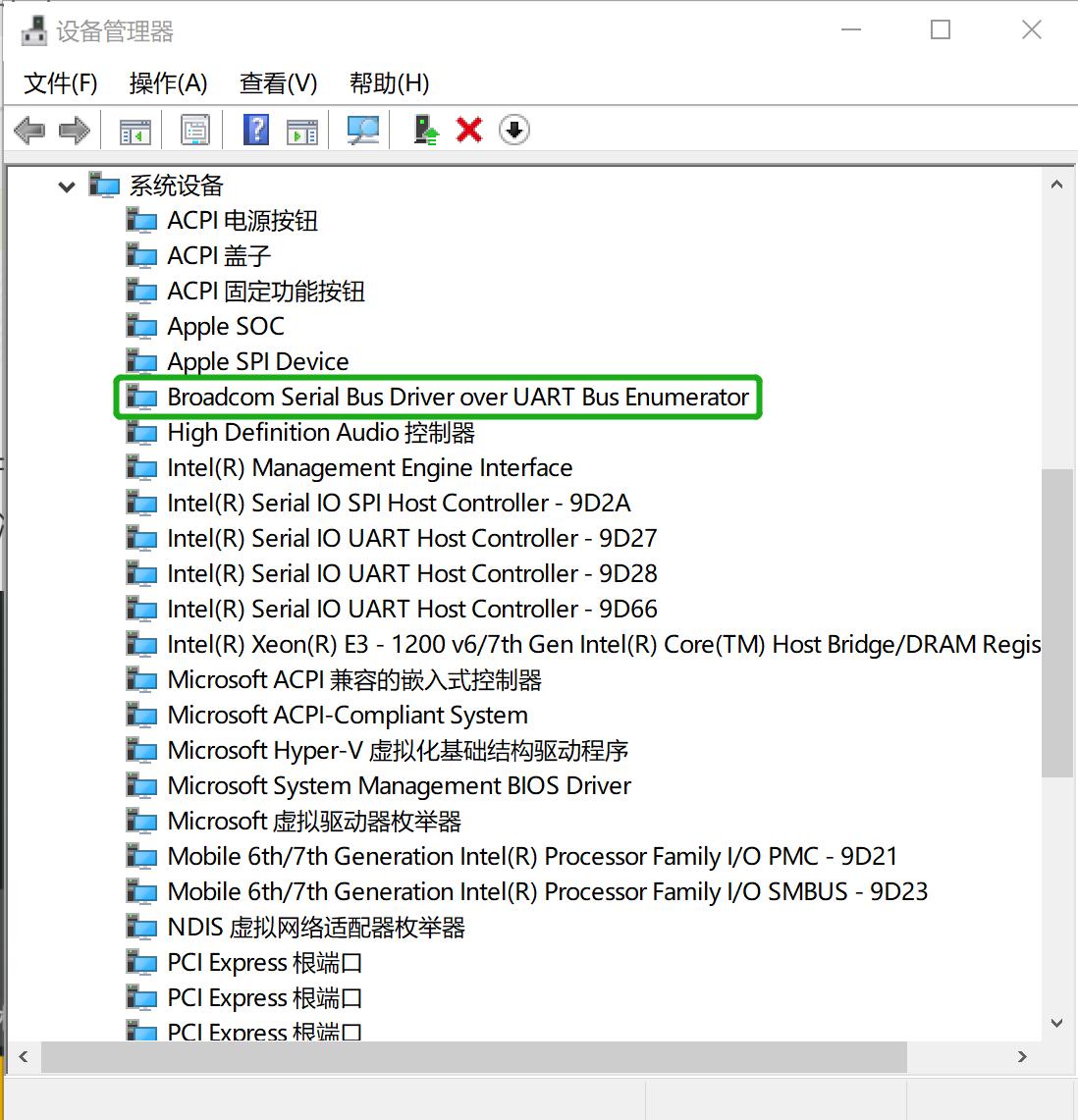The width and height of the screenshot is (1078, 1120).
Task: Click the Back arrow toolbar icon
Action: click(29, 130)
